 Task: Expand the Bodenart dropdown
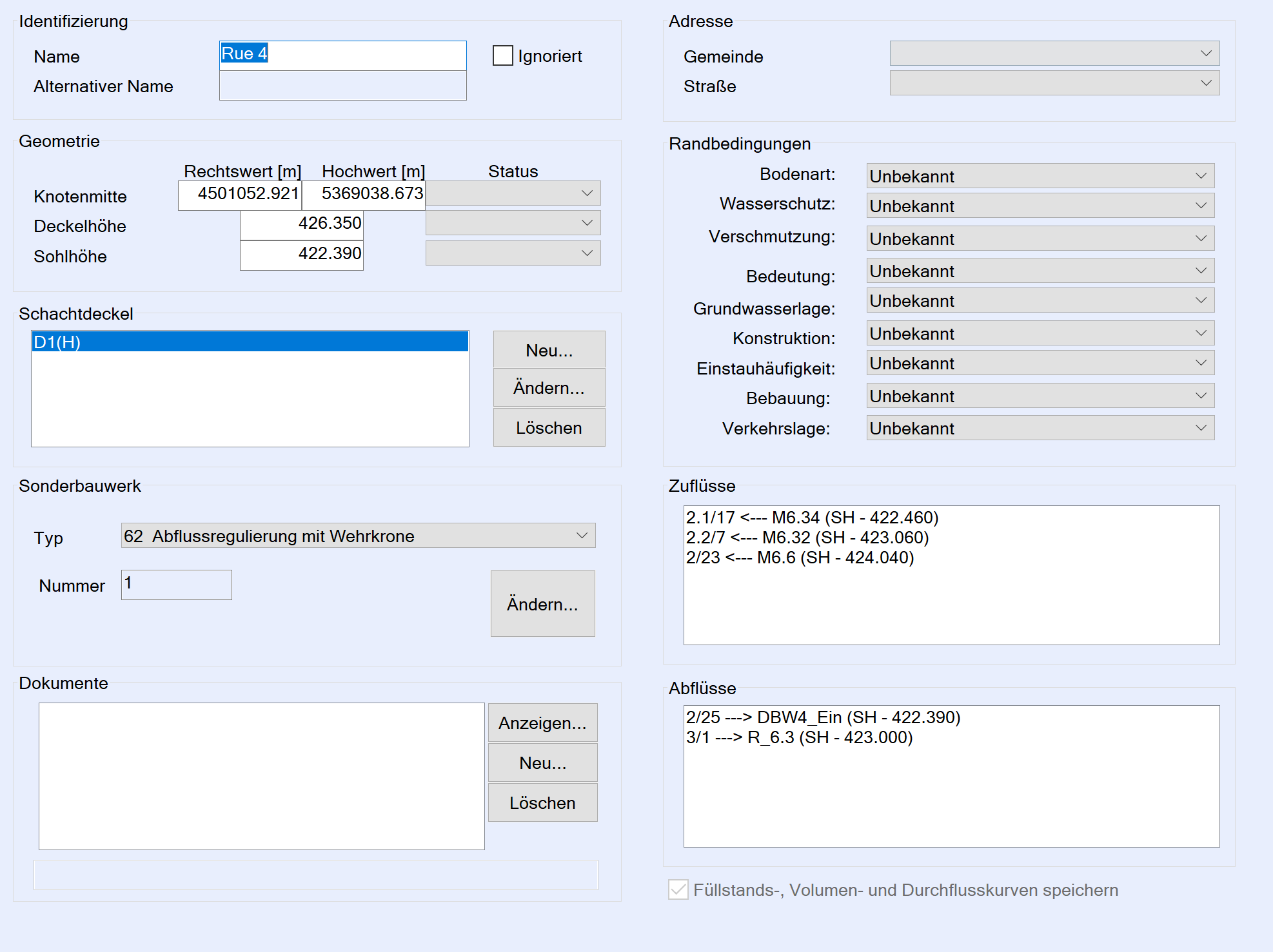1040,176
